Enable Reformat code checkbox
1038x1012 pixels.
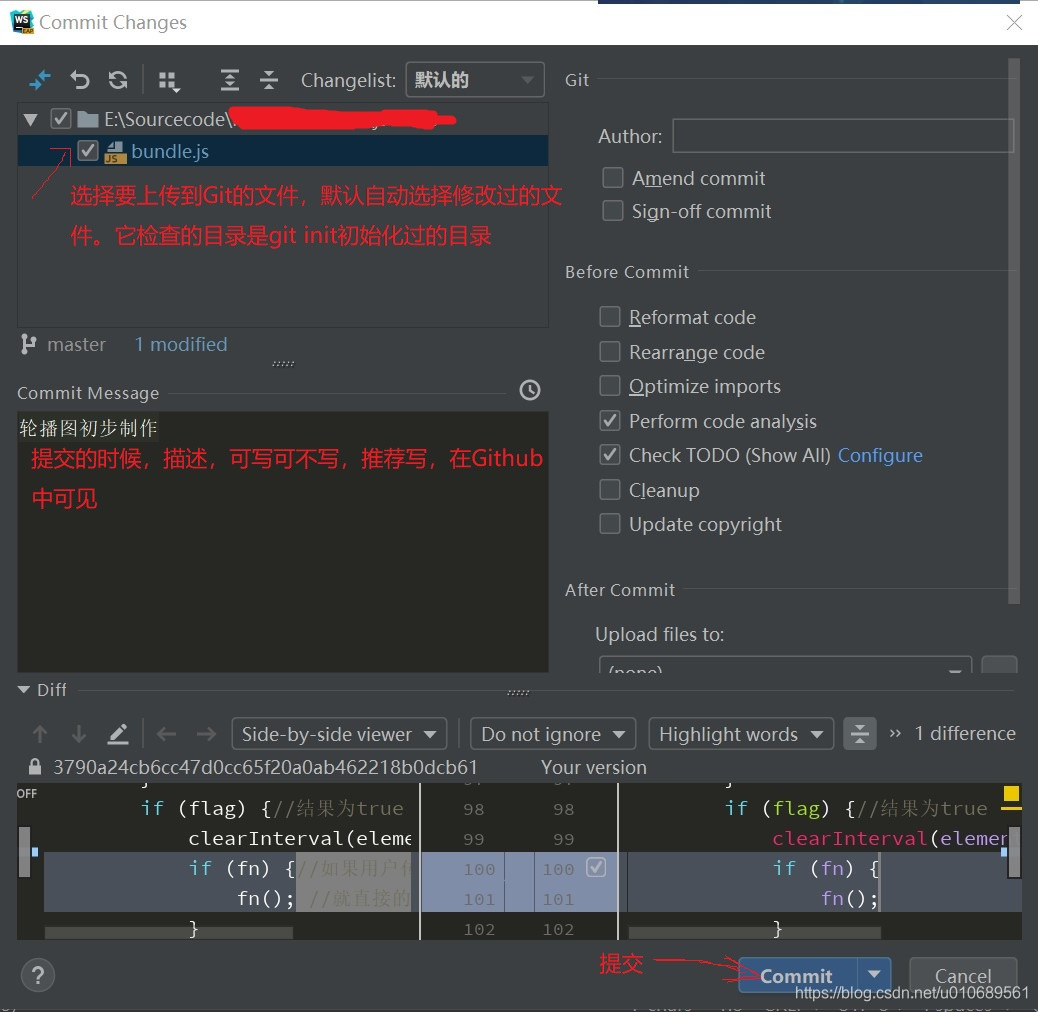coord(610,316)
